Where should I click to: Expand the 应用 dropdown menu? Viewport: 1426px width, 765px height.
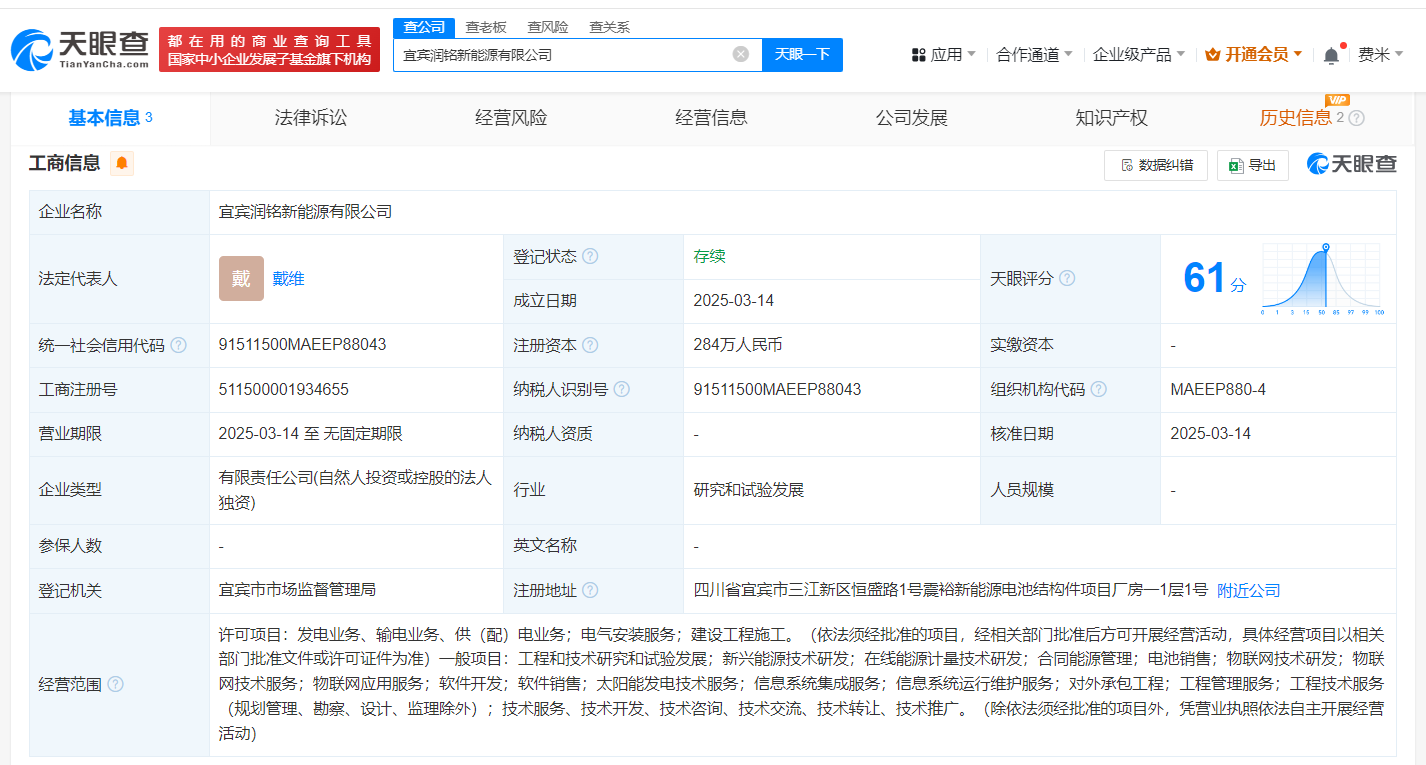(x=943, y=54)
